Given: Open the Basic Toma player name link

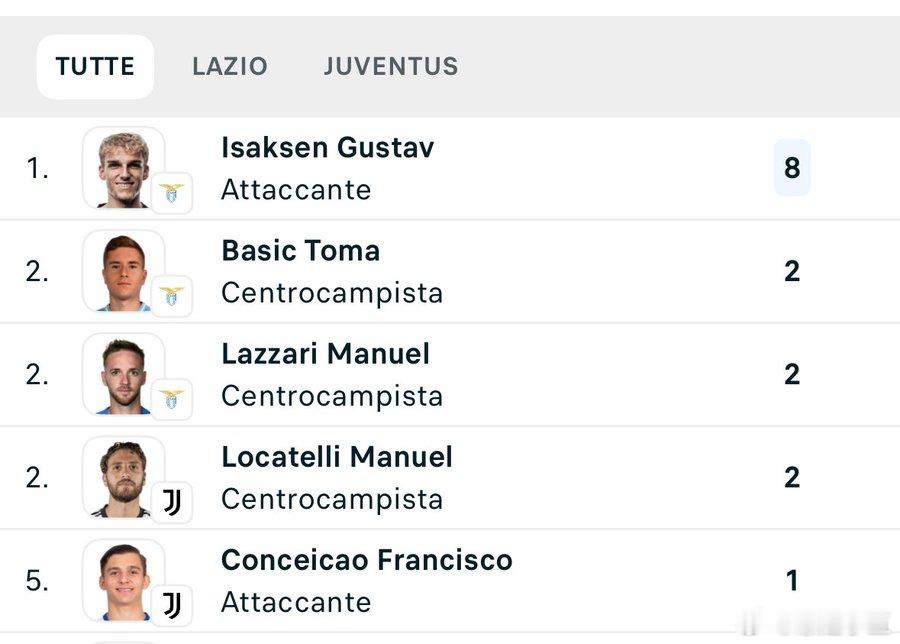Looking at the screenshot, I should click(301, 251).
